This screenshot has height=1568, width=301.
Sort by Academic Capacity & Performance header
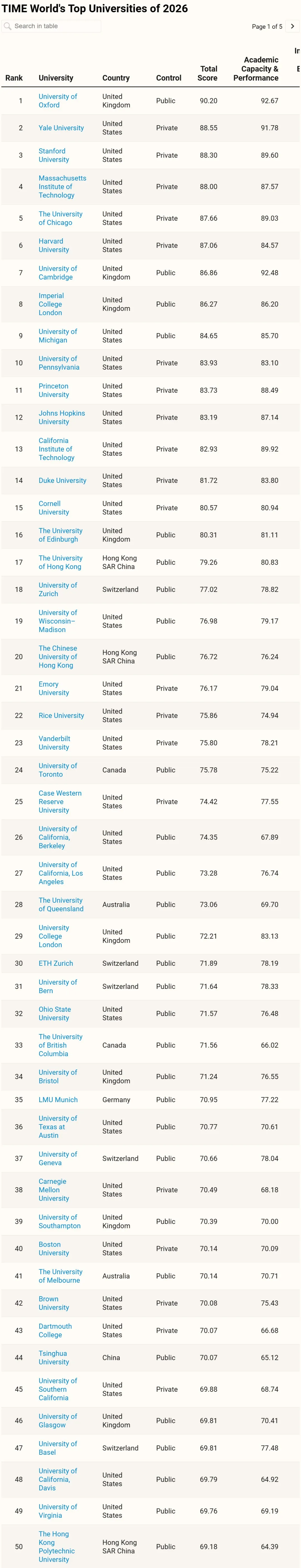pyautogui.click(x=257, y=69)
